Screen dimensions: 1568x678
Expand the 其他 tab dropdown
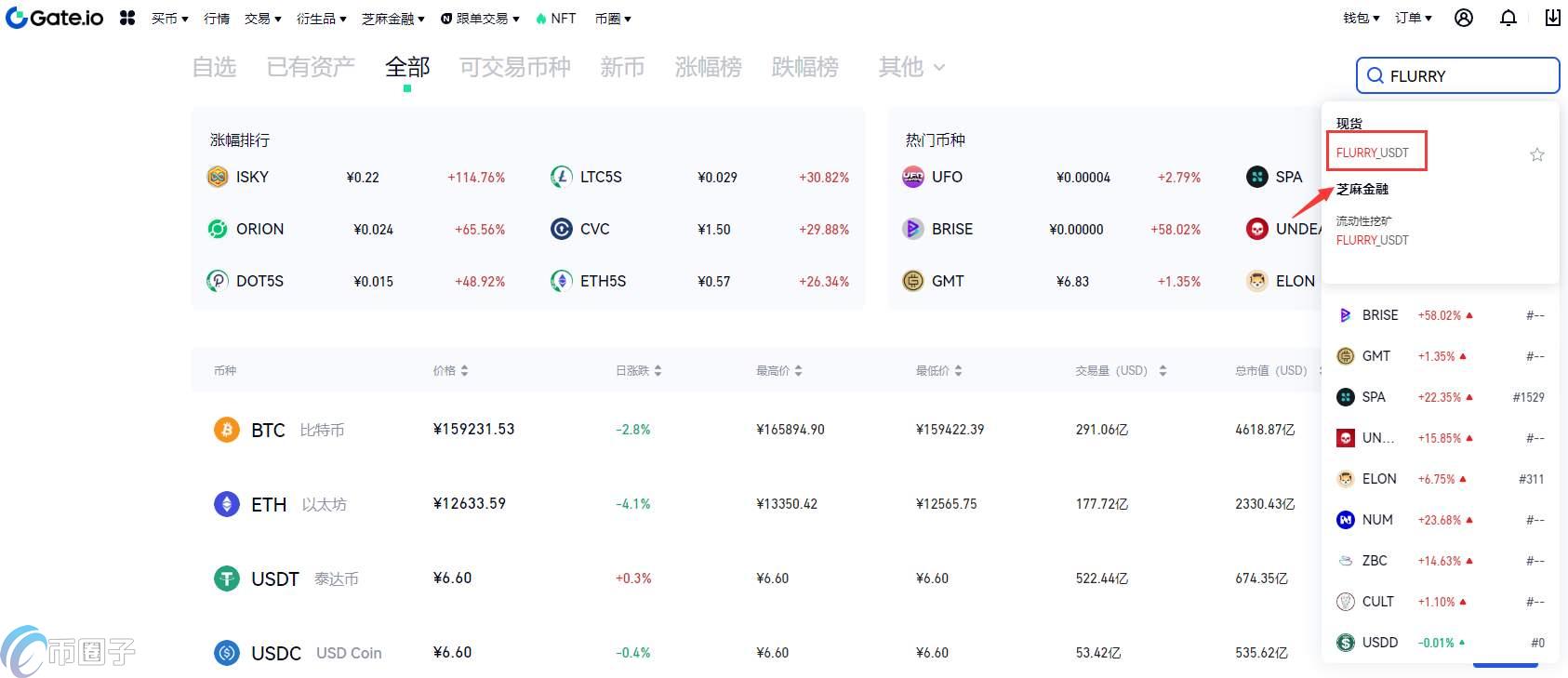pyautogui.click(x=911, y=67)
